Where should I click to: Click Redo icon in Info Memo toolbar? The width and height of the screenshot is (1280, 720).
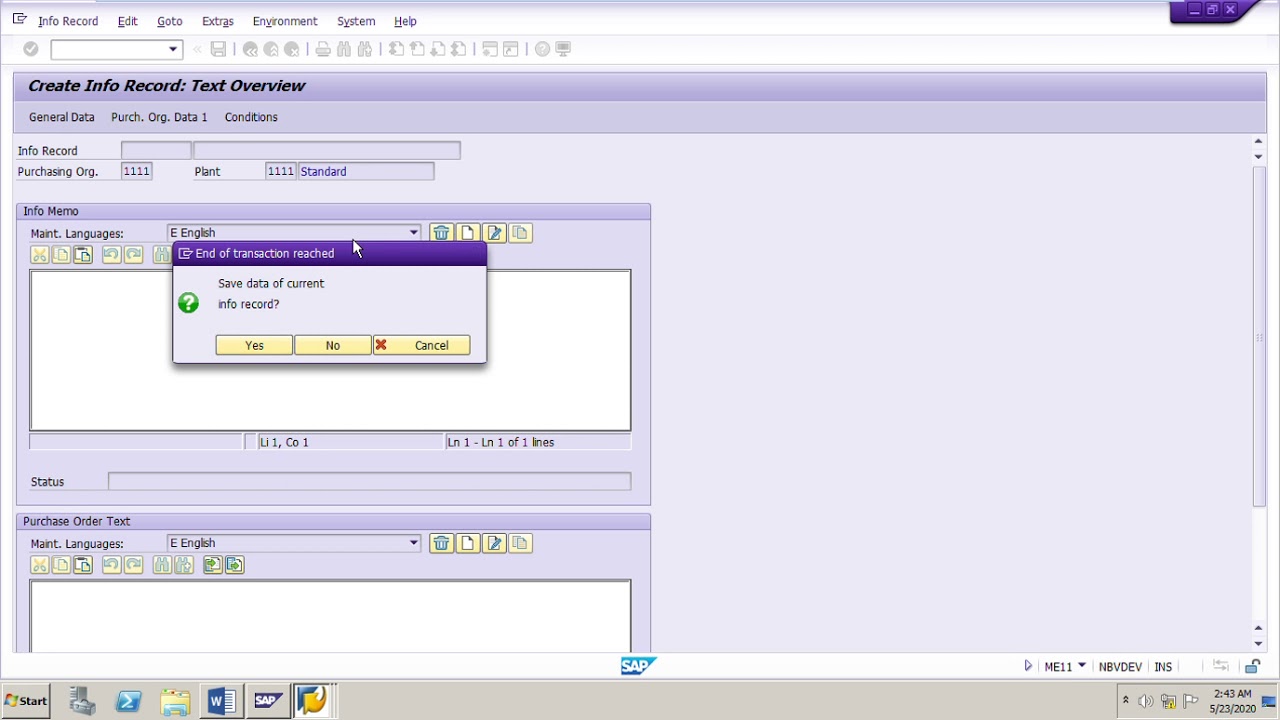point(133,255)
